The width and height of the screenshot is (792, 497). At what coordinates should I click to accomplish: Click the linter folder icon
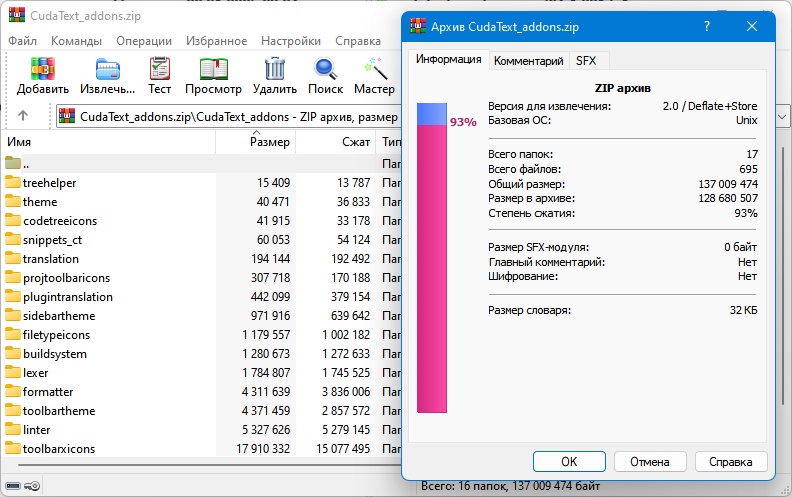(x=13, y=429)
